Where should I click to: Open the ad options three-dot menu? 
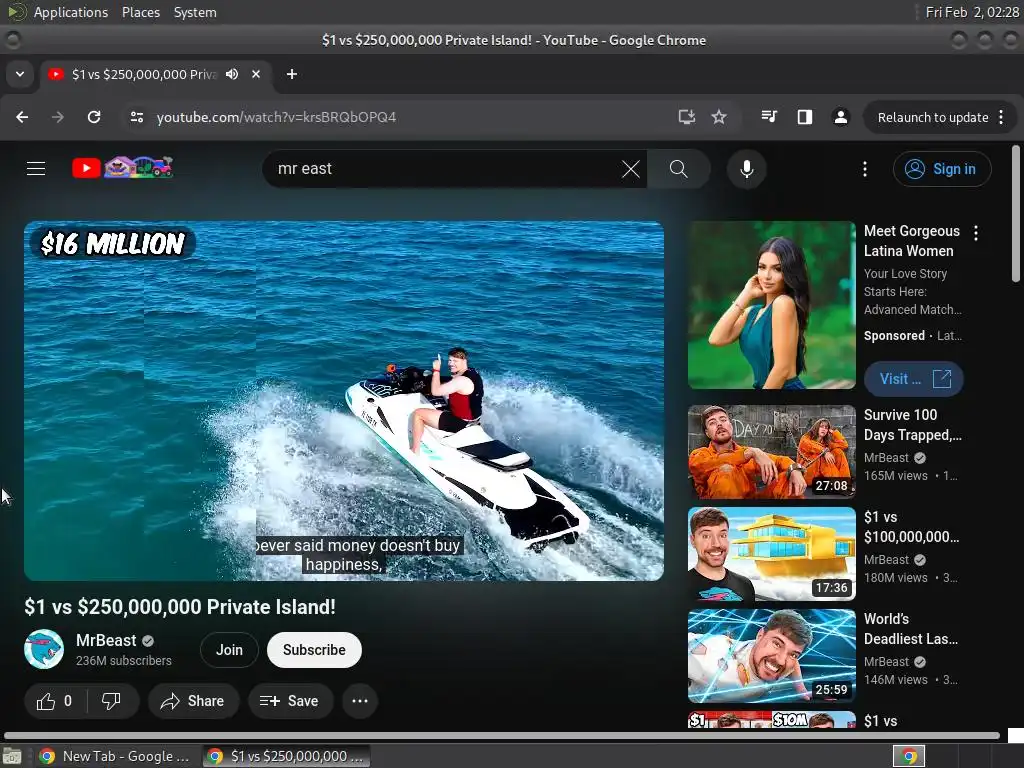pos(976,233)
